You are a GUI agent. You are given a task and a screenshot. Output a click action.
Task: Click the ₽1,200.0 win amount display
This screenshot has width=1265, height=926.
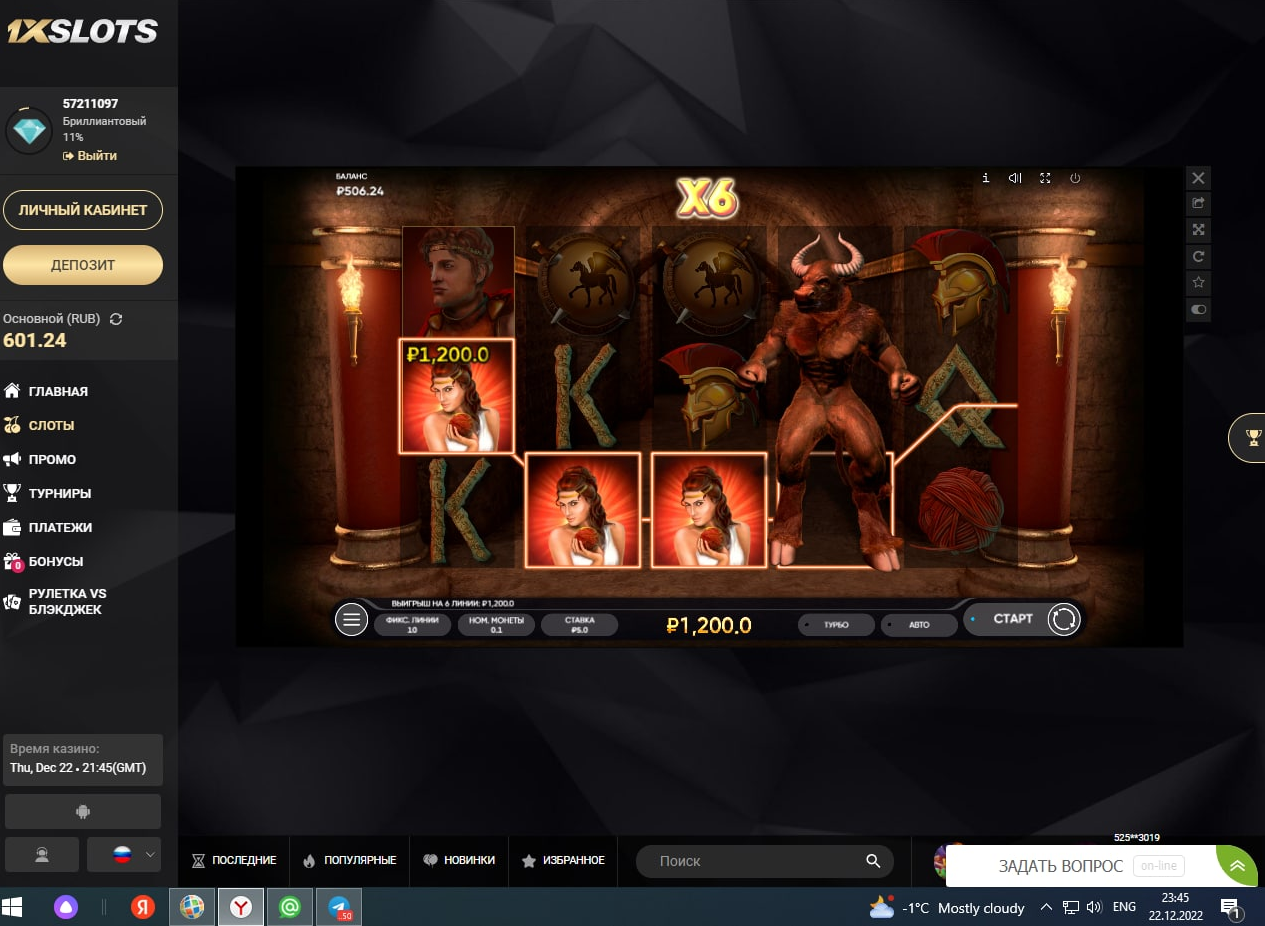tap(709, 626)
